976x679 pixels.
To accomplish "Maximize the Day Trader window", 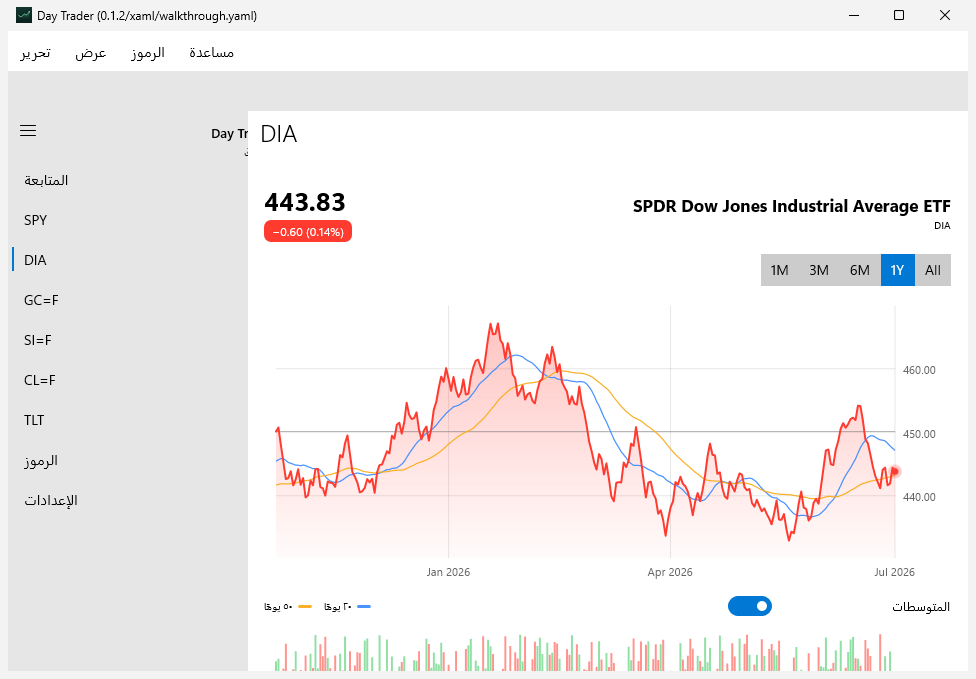I will pyautogui.click(x=899, y=15).
